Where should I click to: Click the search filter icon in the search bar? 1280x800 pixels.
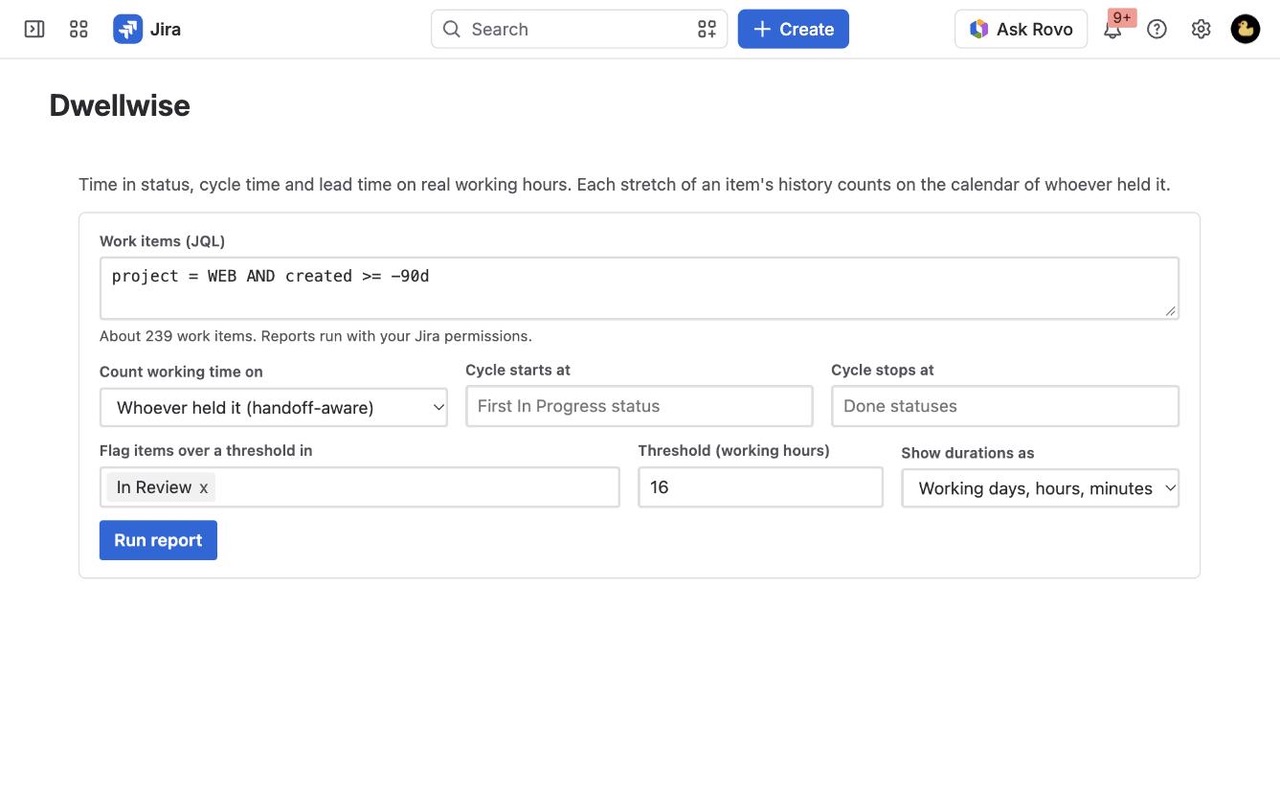pos(707,29)
